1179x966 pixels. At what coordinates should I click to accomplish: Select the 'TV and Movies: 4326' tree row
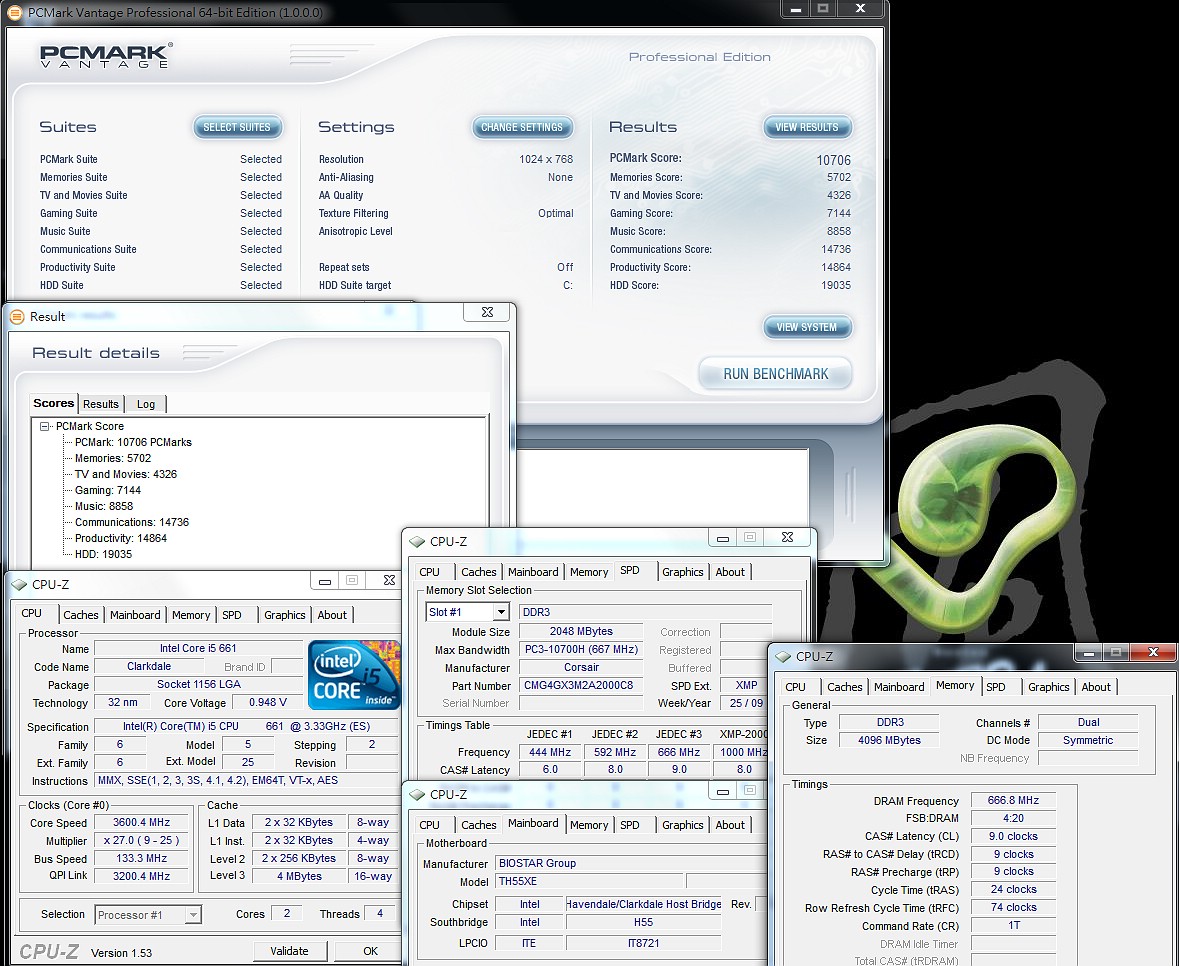[126, 474]
